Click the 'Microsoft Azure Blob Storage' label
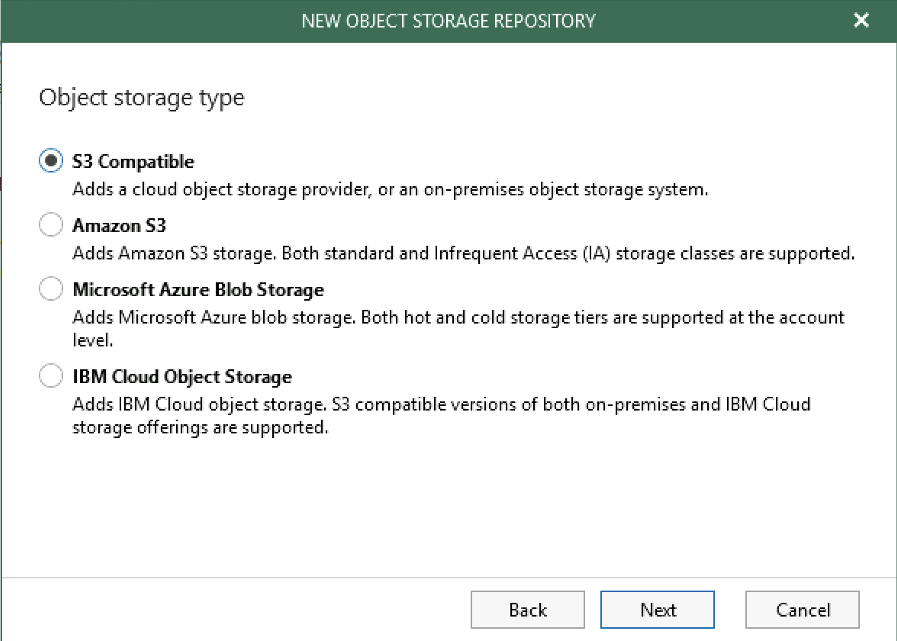This screenshot has width=897, height=641. (198, 290)
